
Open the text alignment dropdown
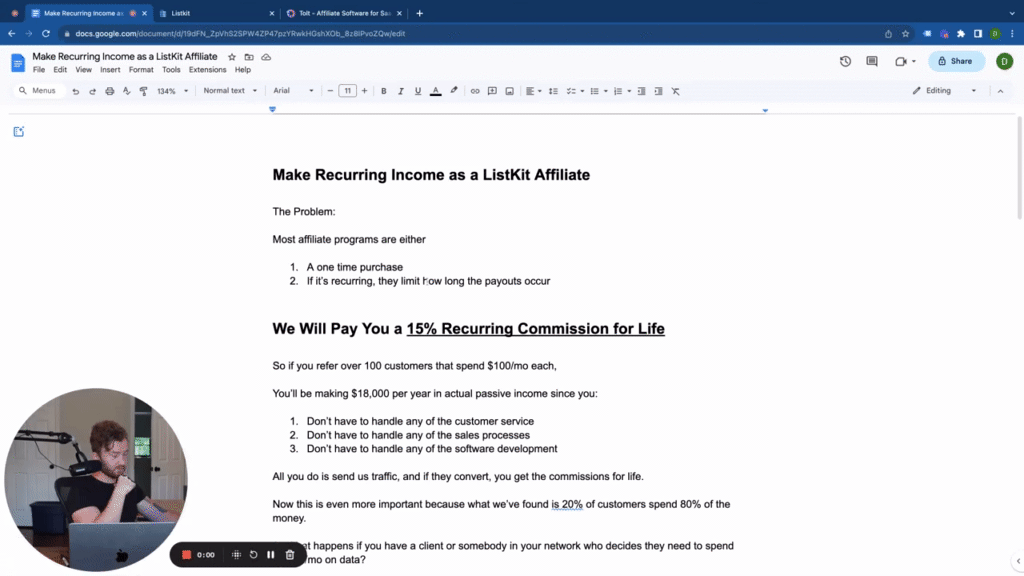pos(534,91)
